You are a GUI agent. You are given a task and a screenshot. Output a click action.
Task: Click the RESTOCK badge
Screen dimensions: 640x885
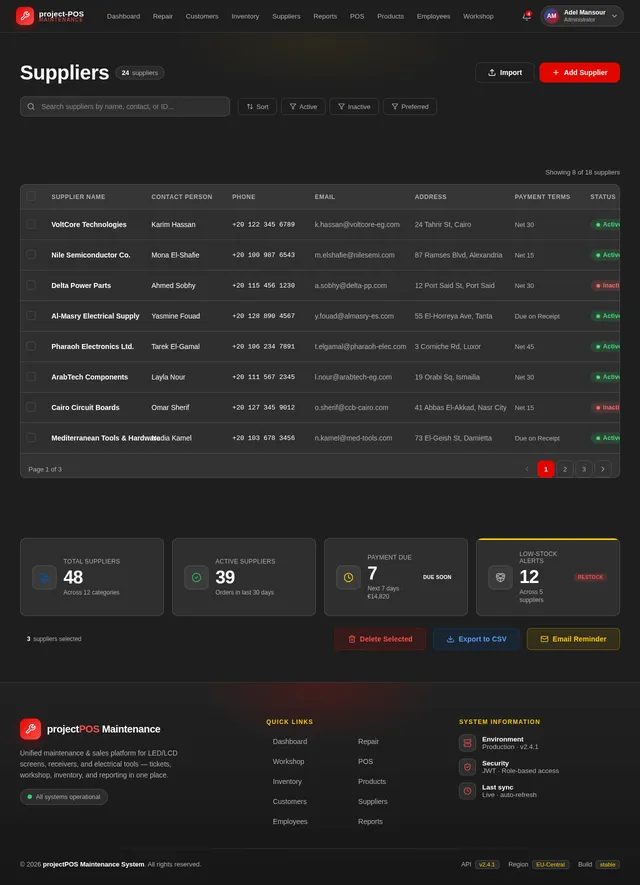tap(590, 577)
